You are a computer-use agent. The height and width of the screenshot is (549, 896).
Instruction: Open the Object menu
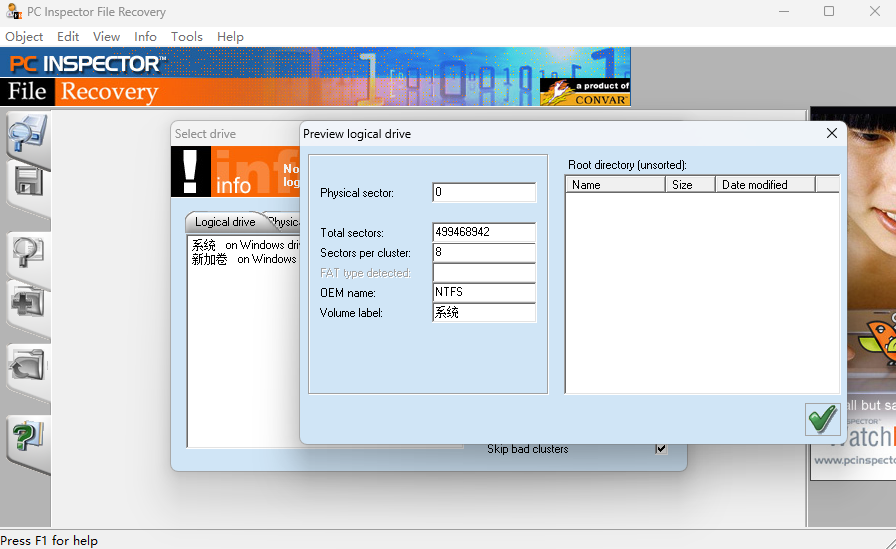coord(24,37)
